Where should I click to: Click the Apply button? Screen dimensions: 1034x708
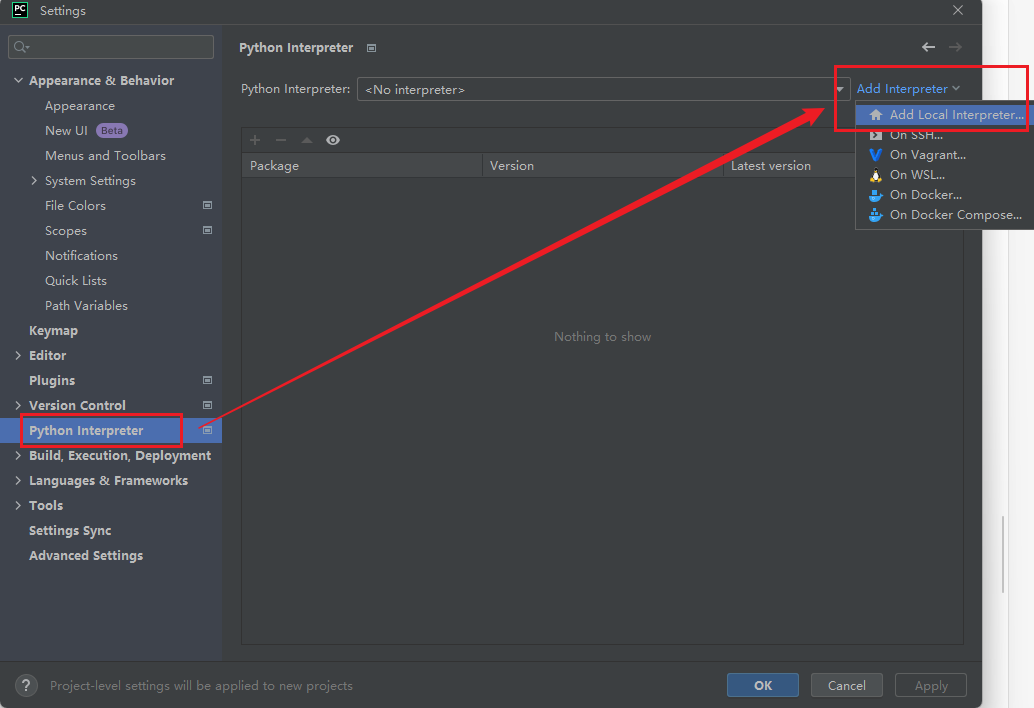[930, 685]
